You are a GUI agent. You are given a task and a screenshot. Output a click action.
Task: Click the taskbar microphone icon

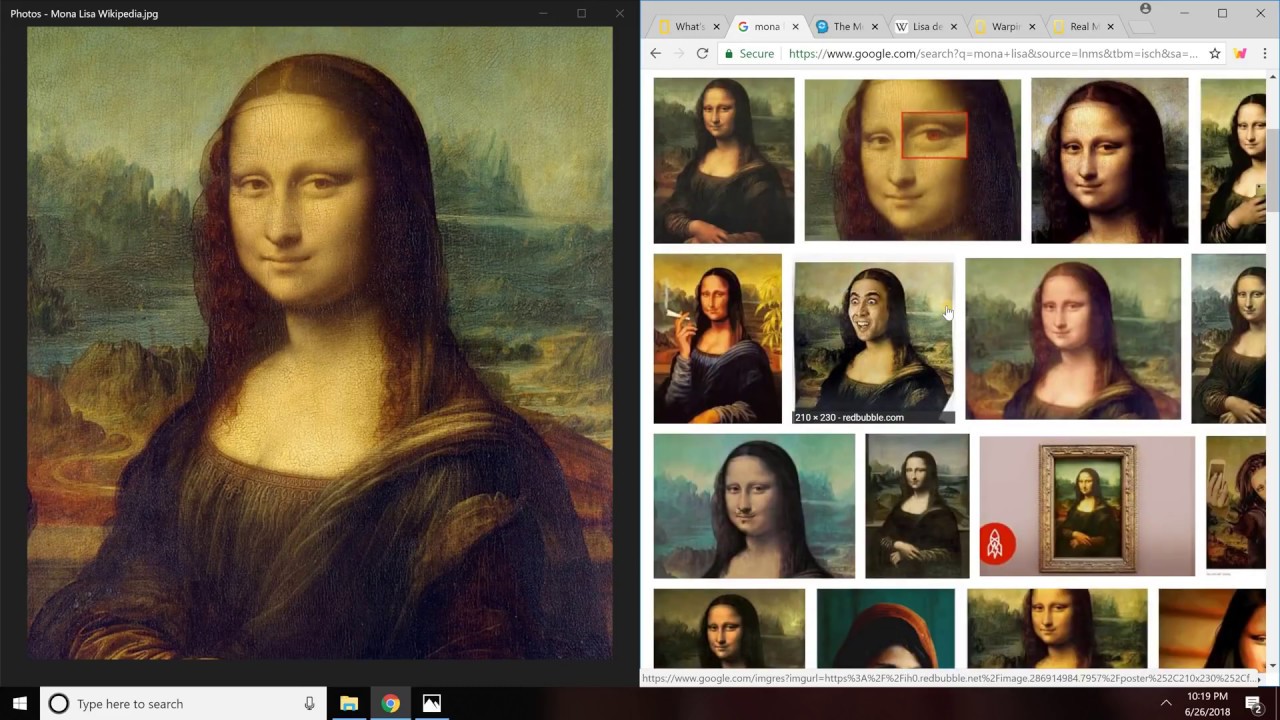tap(309, 704)
